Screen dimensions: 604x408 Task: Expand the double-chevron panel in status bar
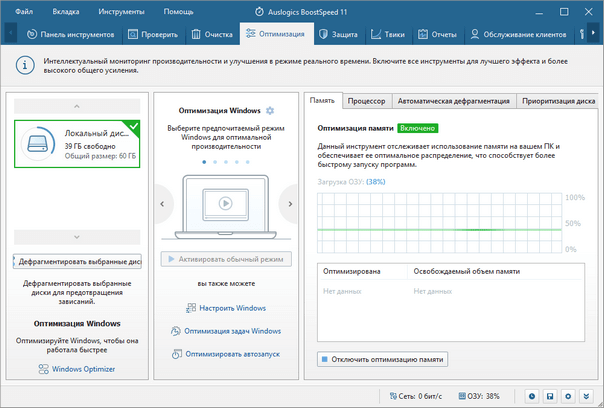[587, 396]
